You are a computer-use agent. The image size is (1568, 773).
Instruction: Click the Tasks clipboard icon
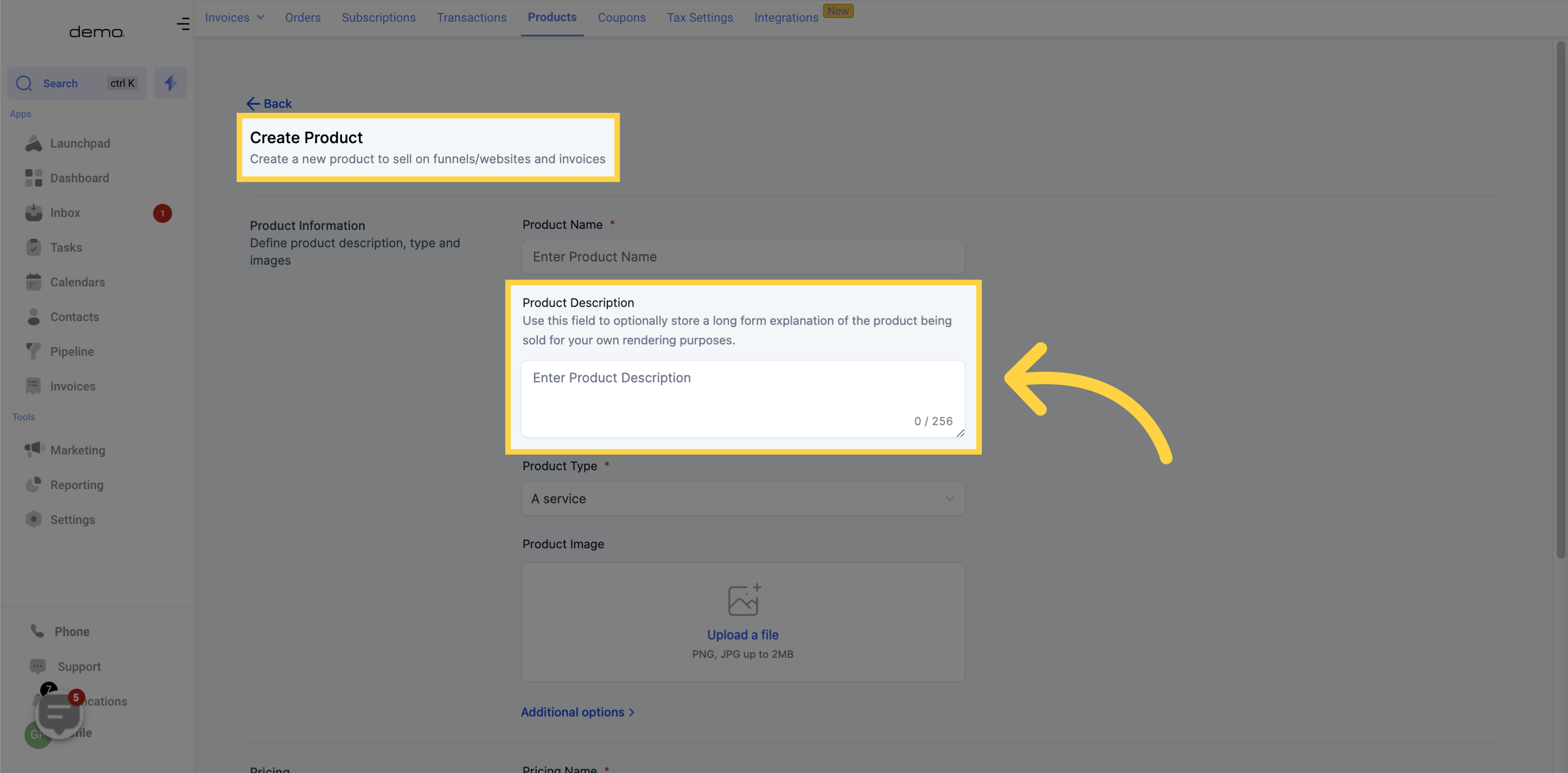click(x=34, y=247)
